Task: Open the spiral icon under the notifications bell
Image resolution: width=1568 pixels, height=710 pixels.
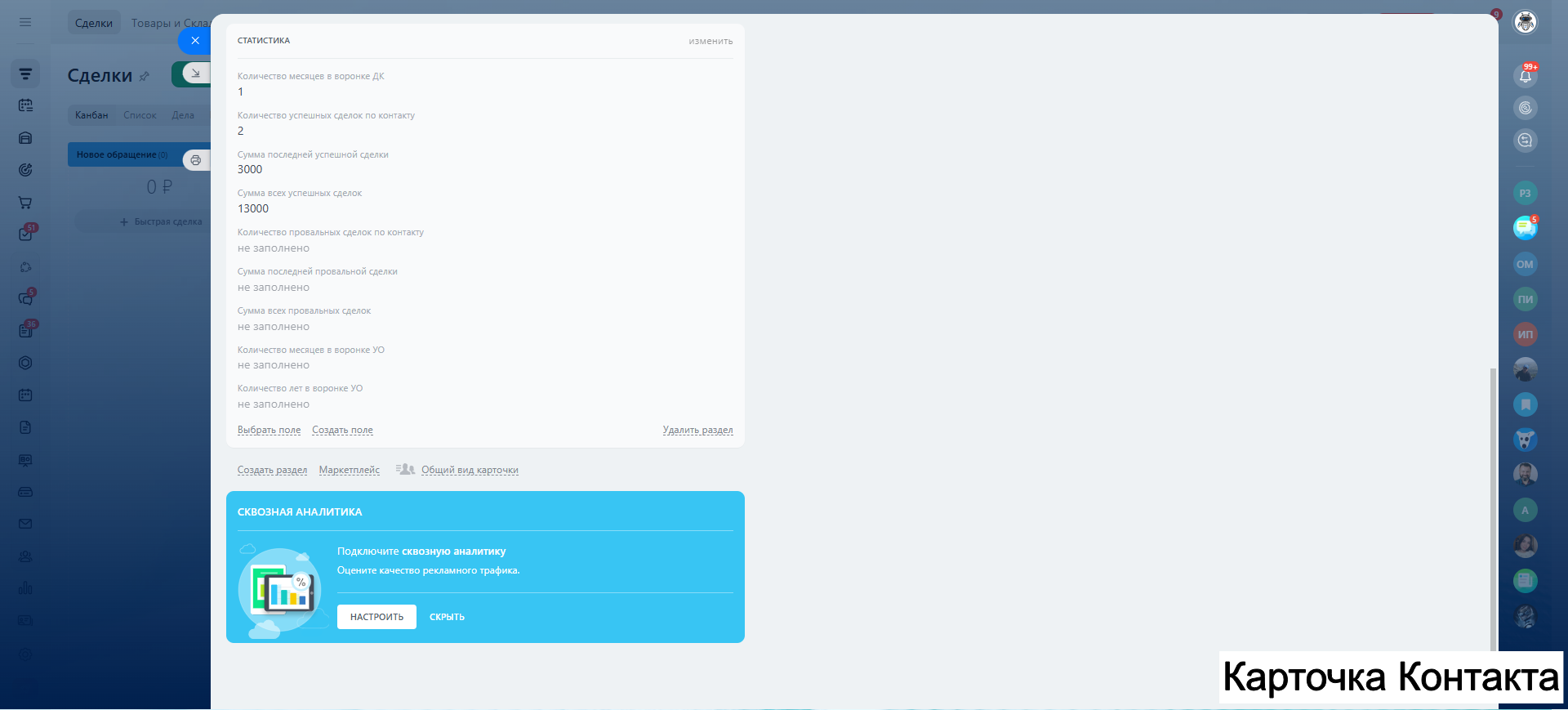Action: tap(1526, 108)
